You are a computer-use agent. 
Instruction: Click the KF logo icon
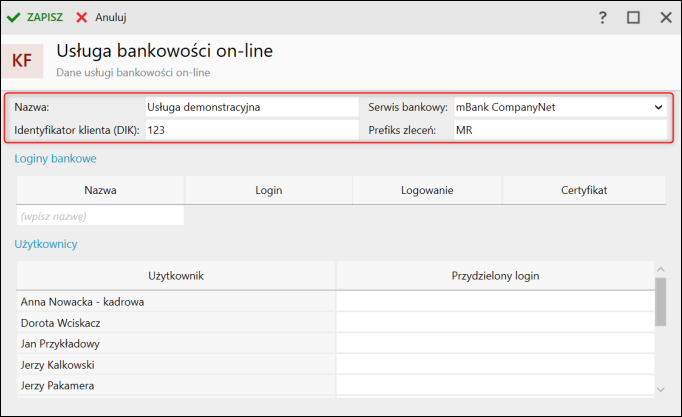tap(21, 60)
